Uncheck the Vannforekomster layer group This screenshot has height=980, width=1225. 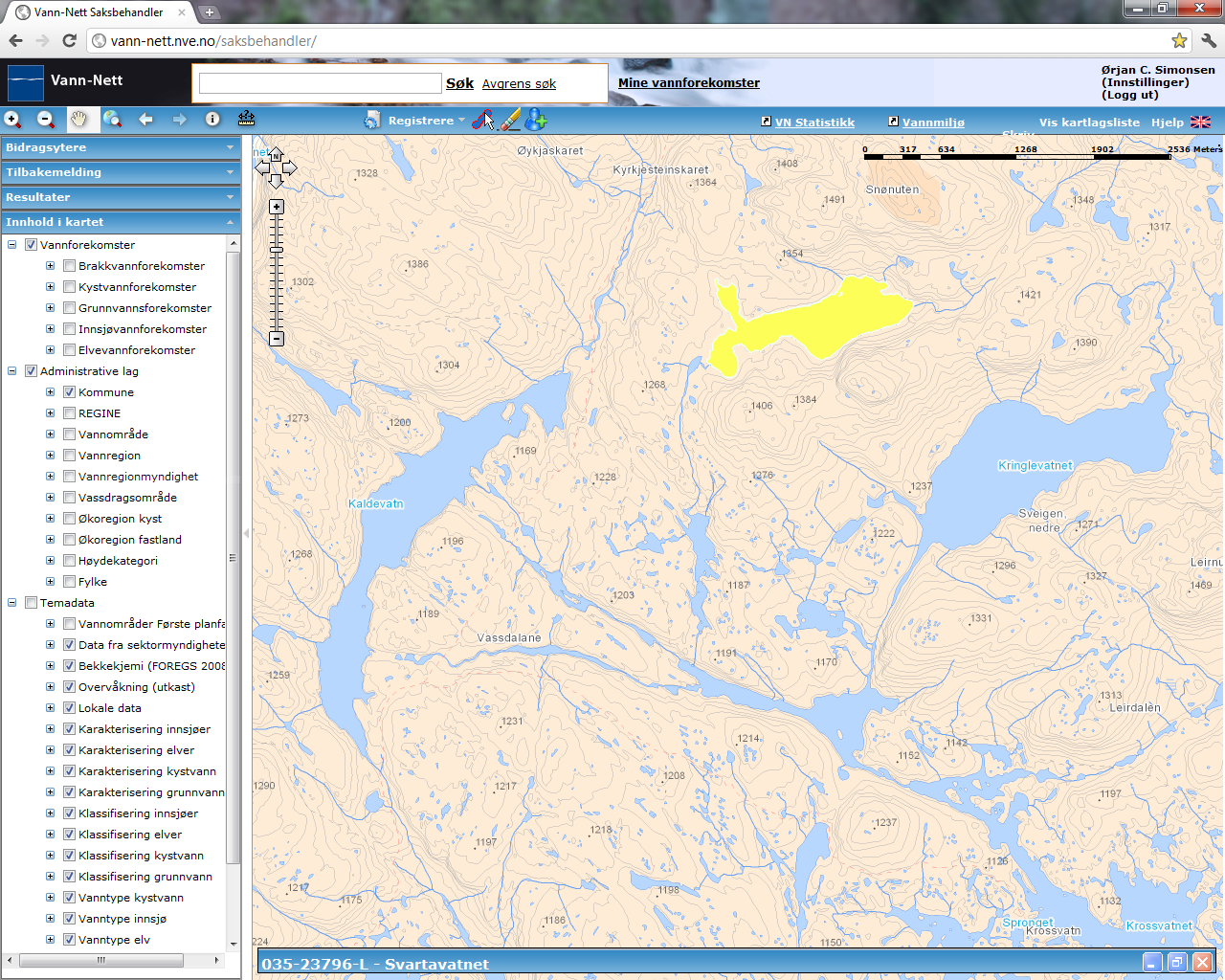(31, 245)
